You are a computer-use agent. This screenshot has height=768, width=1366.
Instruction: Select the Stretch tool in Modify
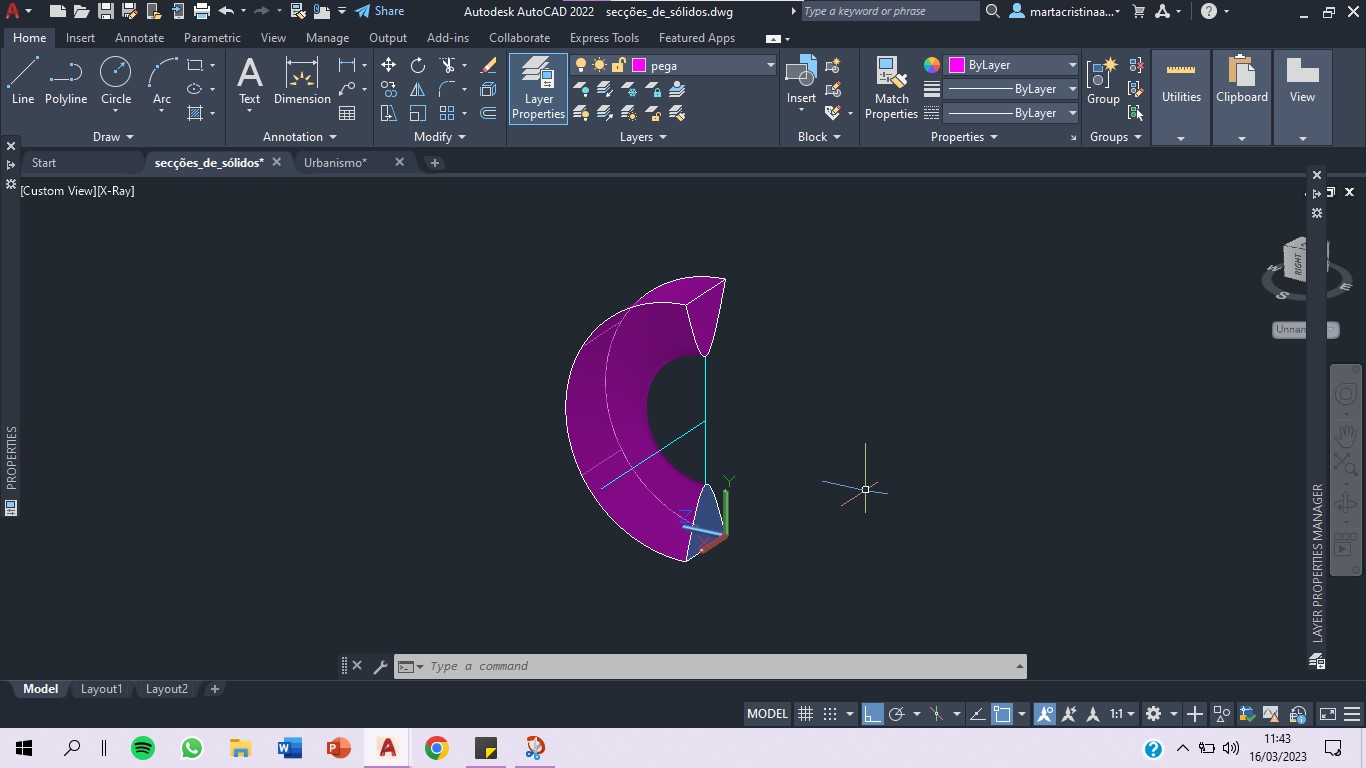pos(389,113)
